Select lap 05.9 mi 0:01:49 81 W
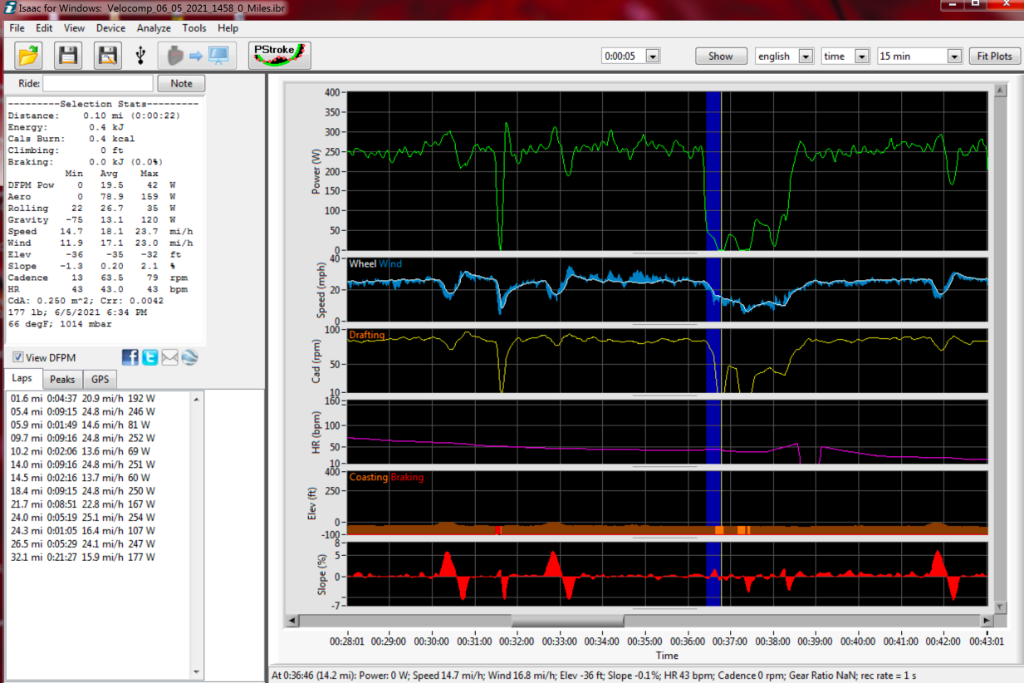This screenshot has height=683, width=1024. pos(80,424)
